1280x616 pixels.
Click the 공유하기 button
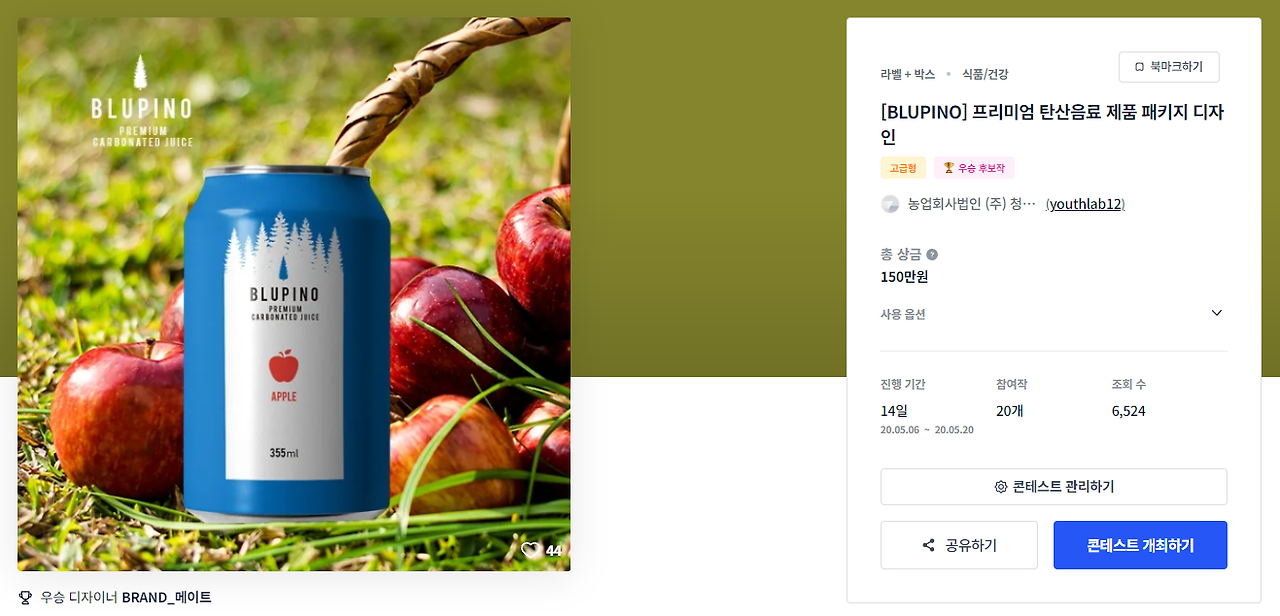pos(959,545)
